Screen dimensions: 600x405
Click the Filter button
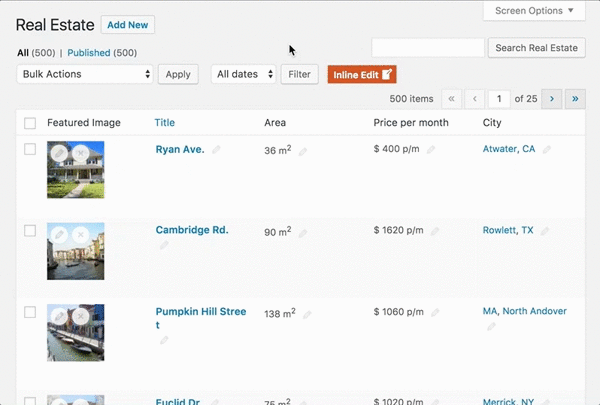click(x=300, y=74)
